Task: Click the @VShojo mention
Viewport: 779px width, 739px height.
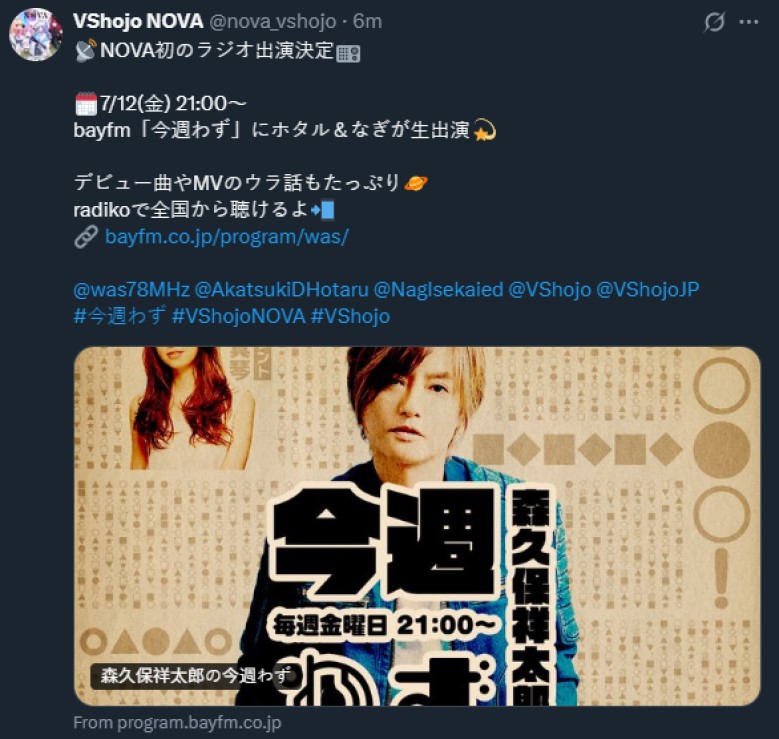Action: 549,289
